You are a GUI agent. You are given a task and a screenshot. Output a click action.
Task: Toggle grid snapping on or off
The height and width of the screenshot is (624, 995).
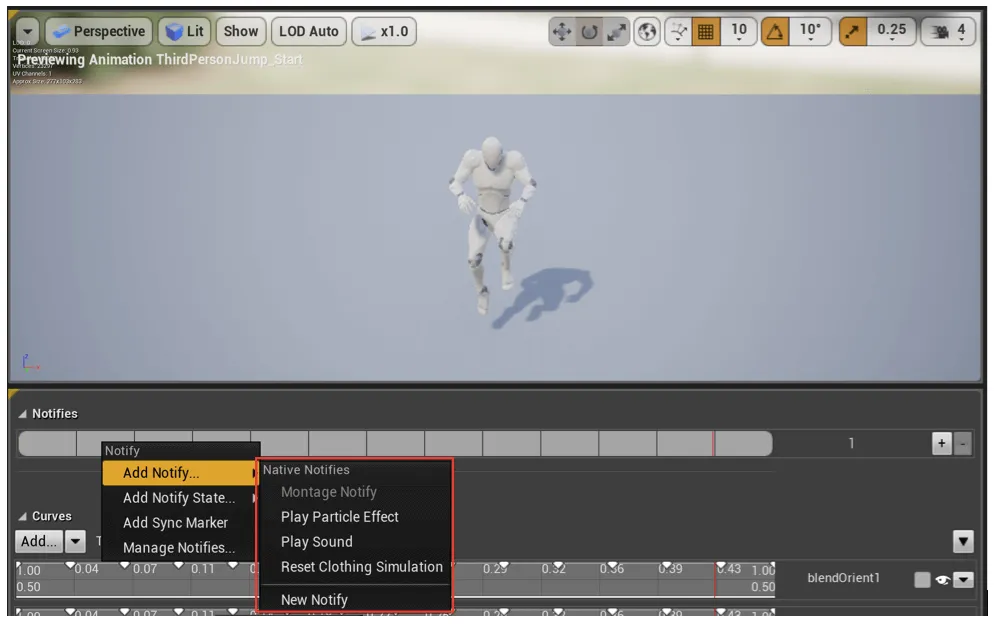705,31
